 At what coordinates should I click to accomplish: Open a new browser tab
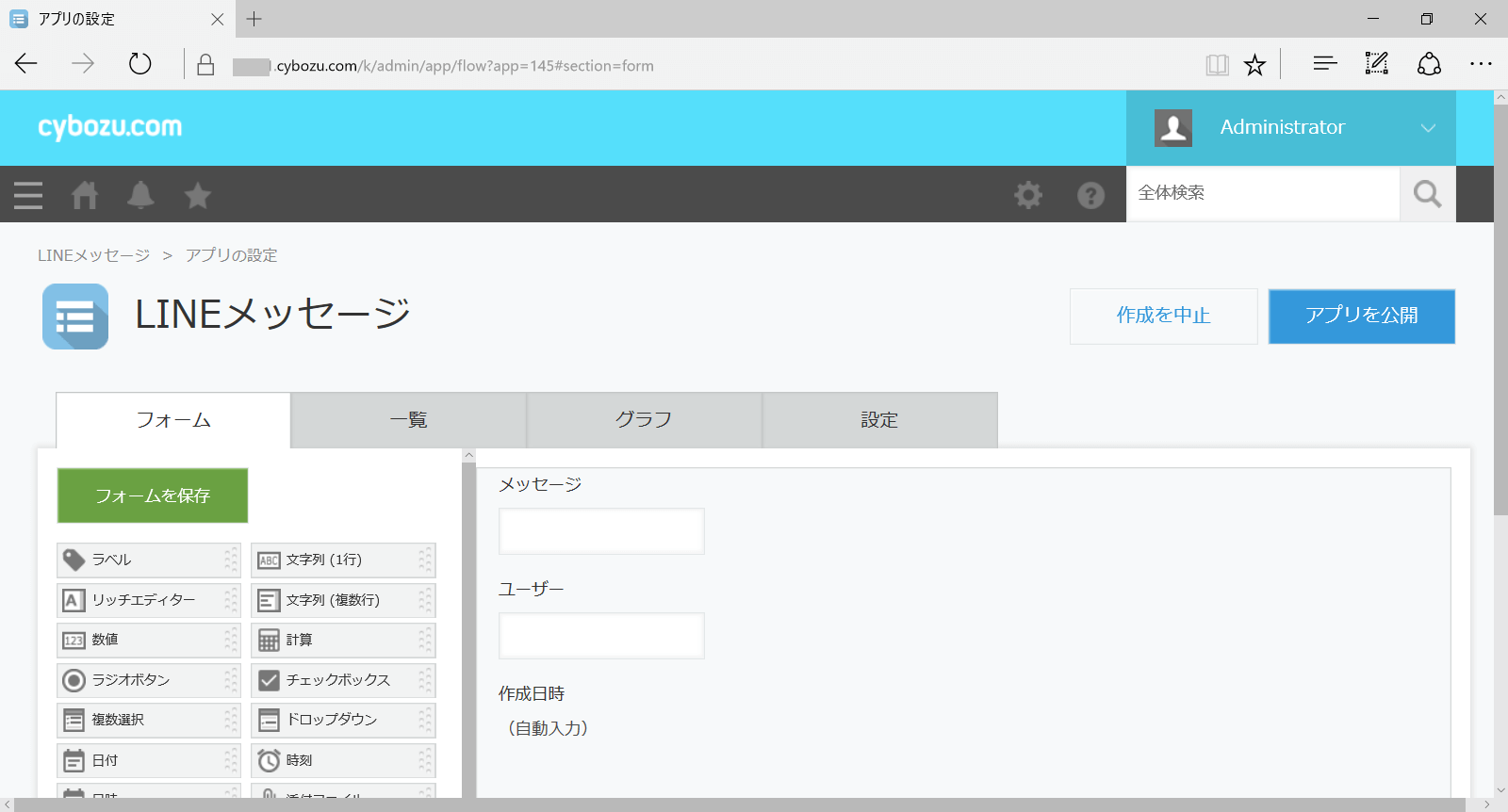click(x=254, y=19)
